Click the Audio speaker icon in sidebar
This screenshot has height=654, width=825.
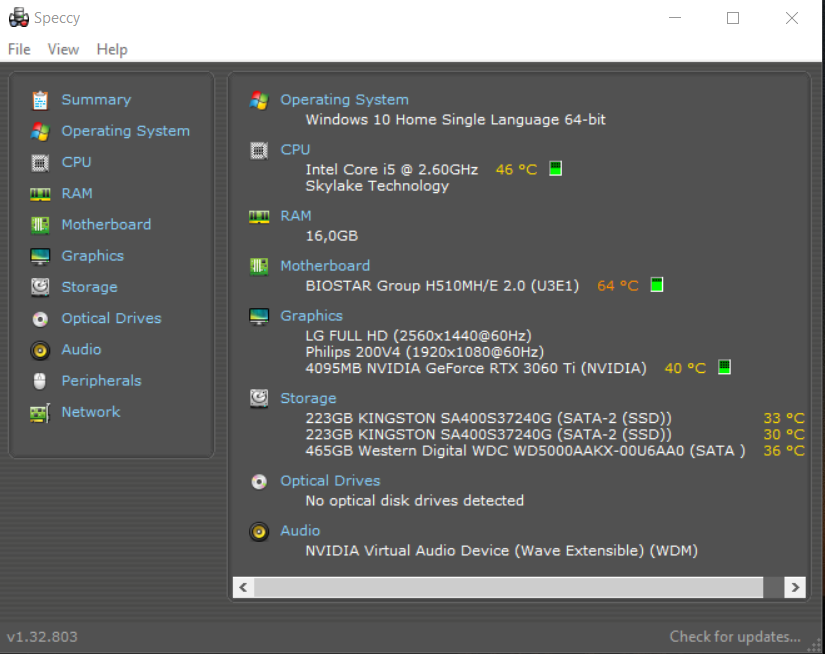click(x=40, y=350)
